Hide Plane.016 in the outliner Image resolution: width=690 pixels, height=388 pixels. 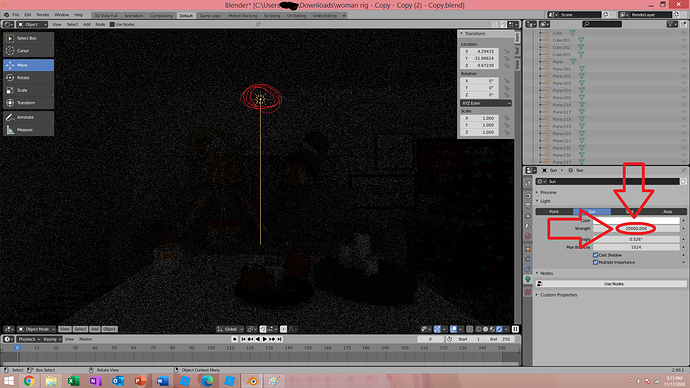click(x=683, y=105)
